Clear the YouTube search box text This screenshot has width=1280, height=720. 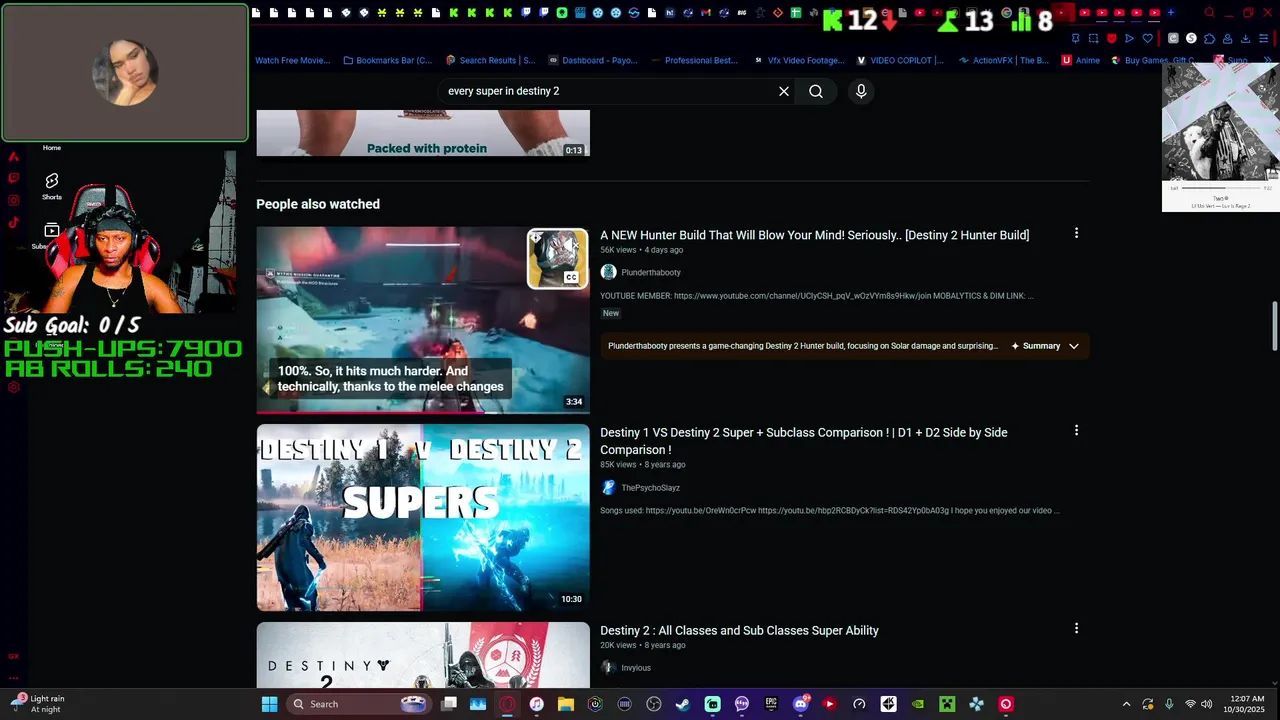784,91
